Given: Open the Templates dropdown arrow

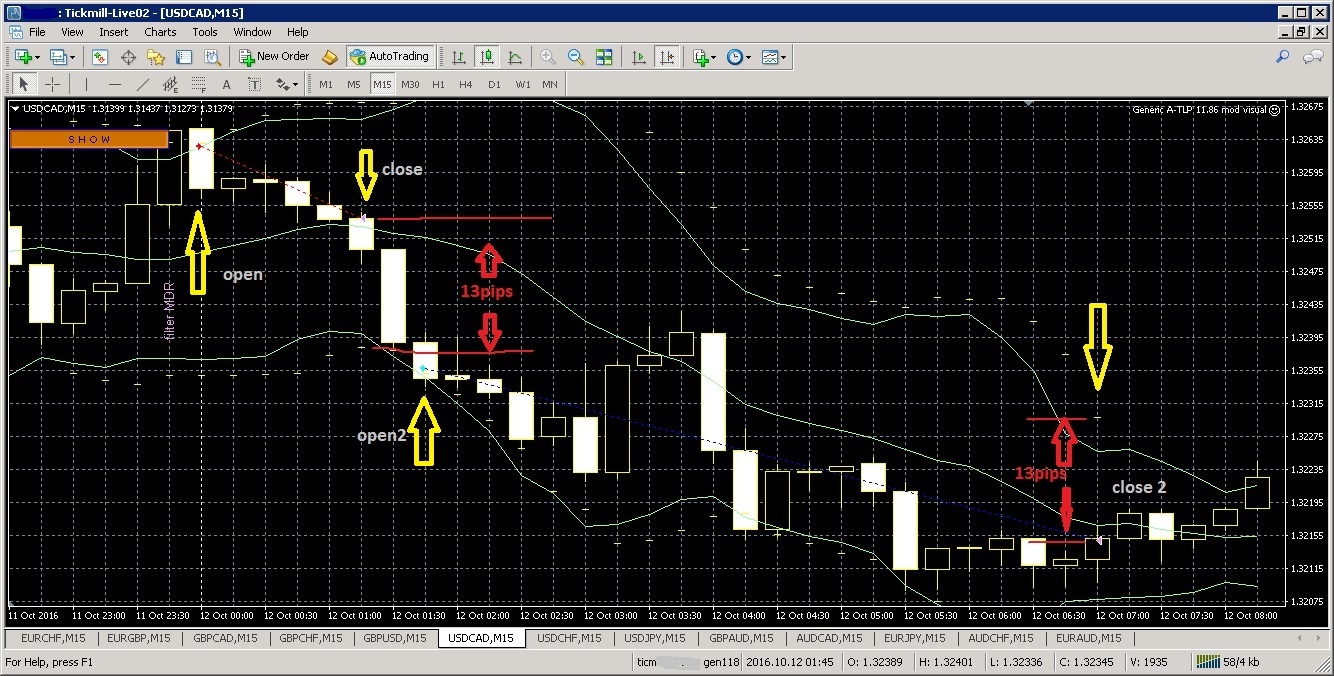Looking at the screenshot, I should 784,57.
